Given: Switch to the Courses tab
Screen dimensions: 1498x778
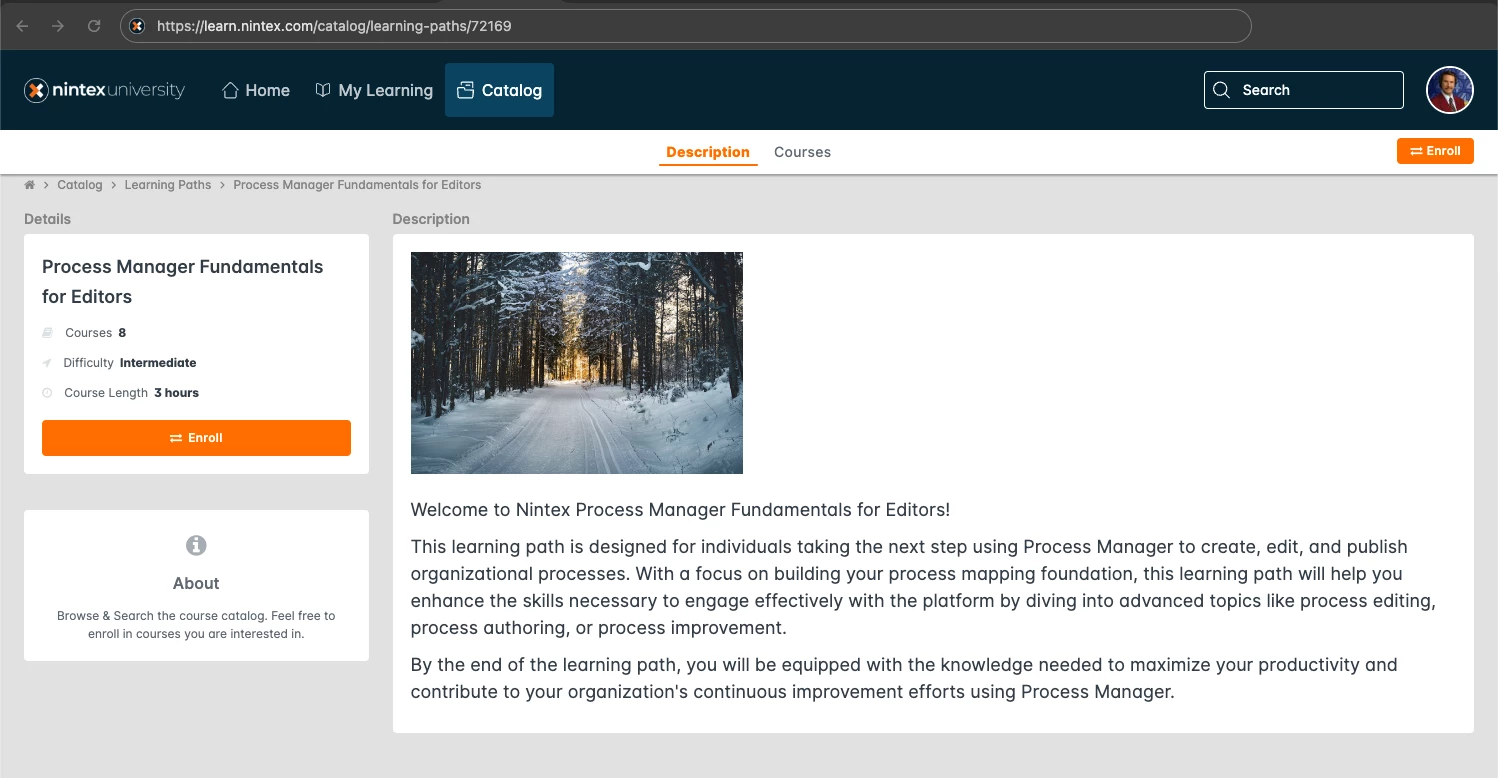Looking at the screenshot, I should tap(802, 152).
